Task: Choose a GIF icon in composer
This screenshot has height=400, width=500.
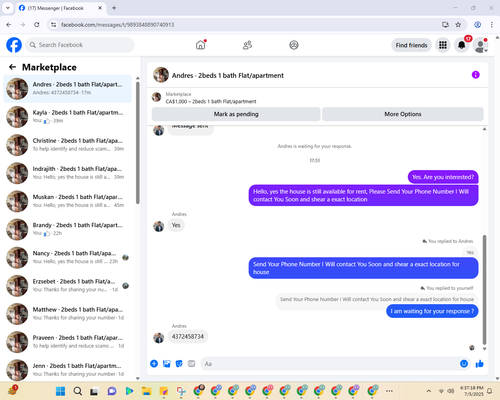Action: point(191,364)
